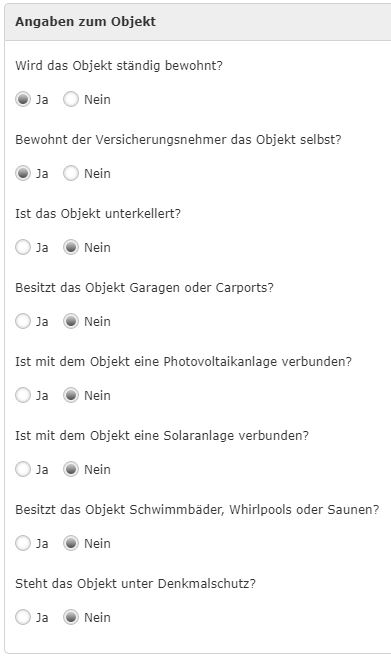Choose Ja for Schwimmbäder, Whirlpools oder Saunen

coord(23,543)
